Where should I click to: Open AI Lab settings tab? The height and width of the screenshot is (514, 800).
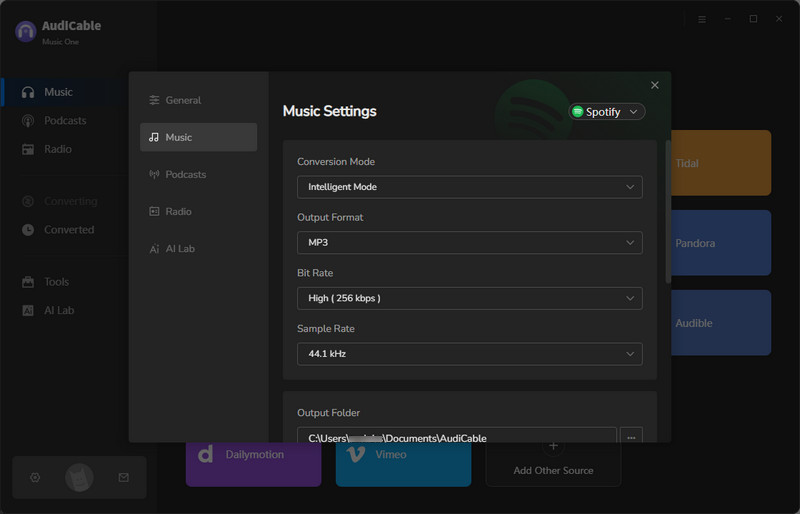click(198, 249)
